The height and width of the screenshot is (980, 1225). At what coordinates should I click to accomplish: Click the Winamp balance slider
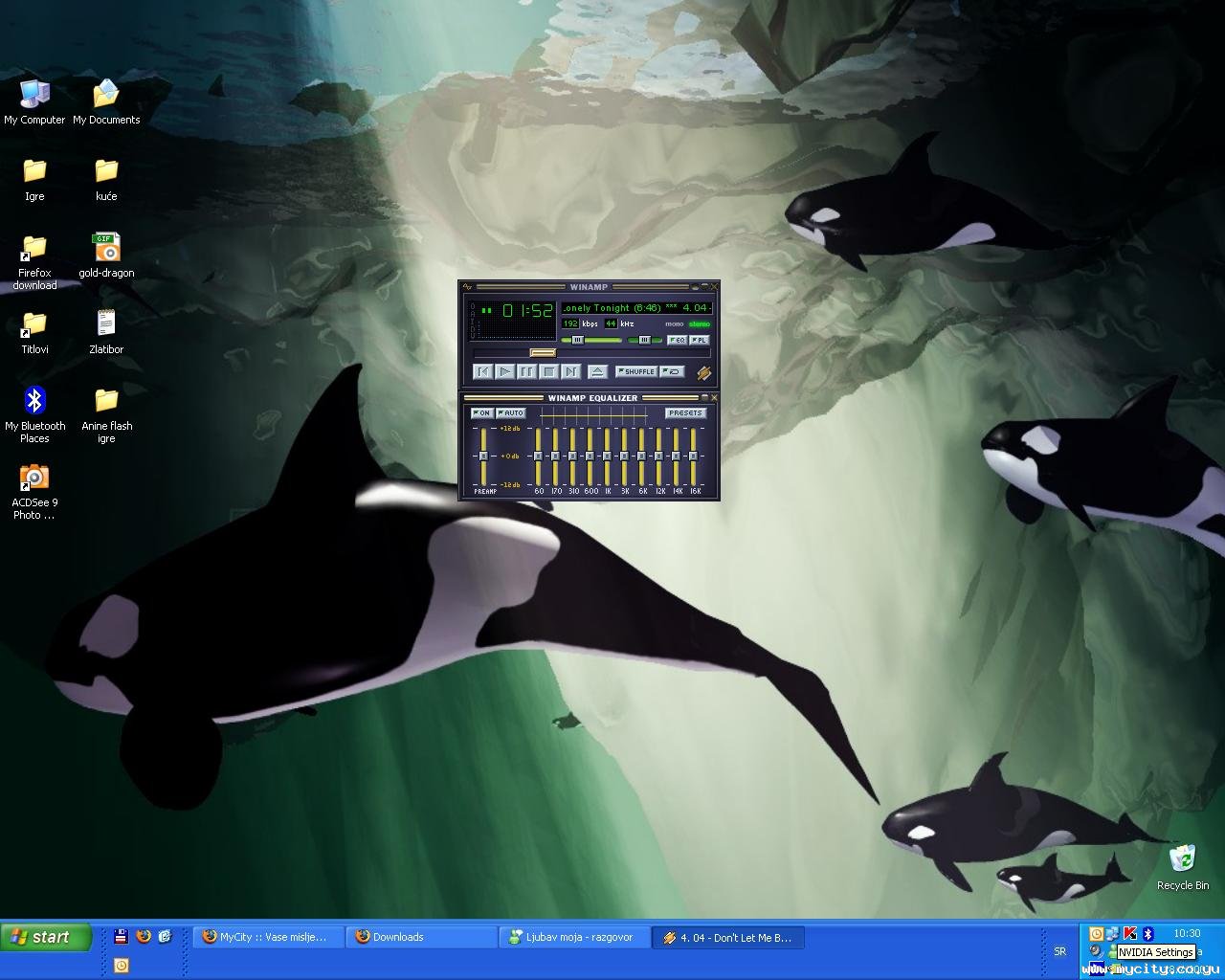pos(646,340)
